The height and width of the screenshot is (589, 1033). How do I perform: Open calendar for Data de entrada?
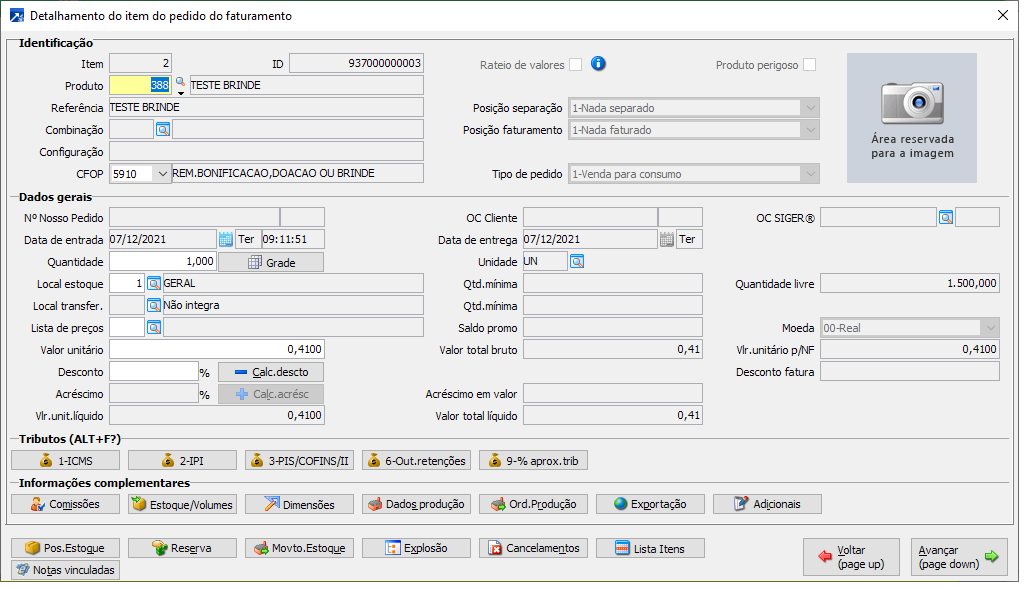(x=225, y=239)
